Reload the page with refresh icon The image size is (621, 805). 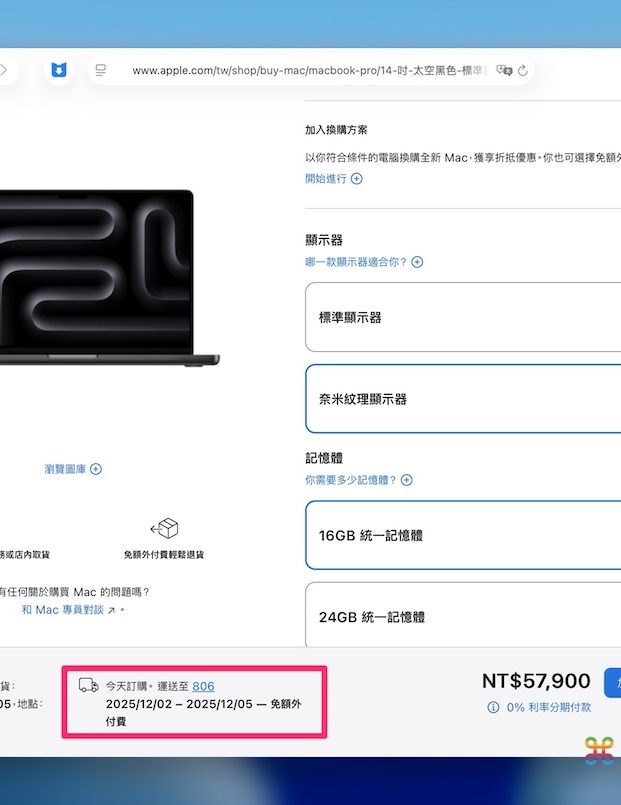[523, 71]
